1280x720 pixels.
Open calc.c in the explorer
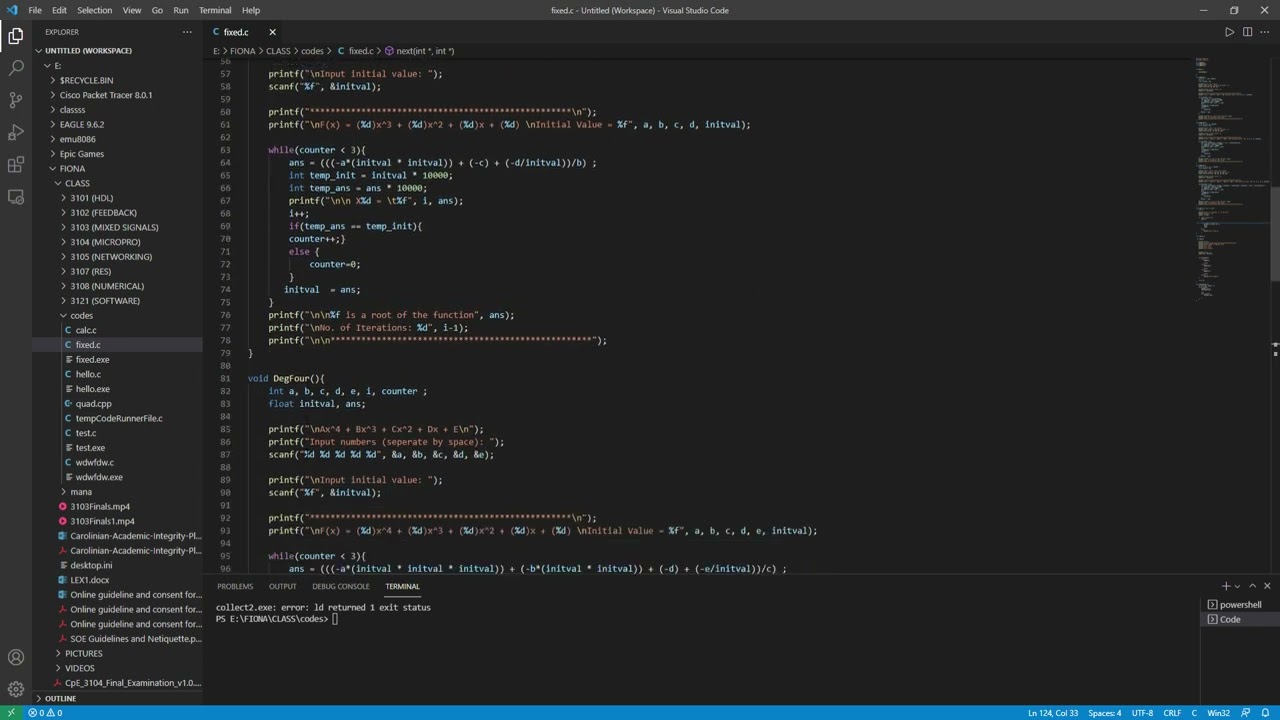click(x=86, y=330)
